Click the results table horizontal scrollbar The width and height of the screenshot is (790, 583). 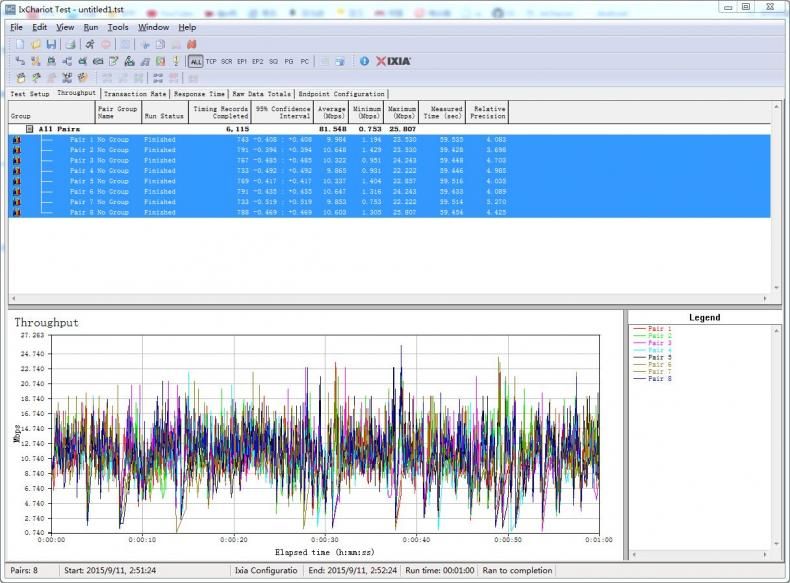389,298
